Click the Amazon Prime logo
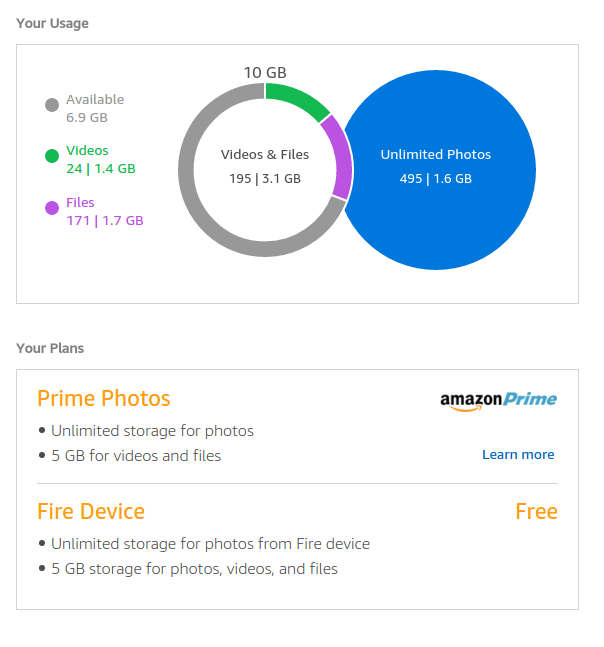This screenshot has height=647, width=604. [x=498, y=400]
